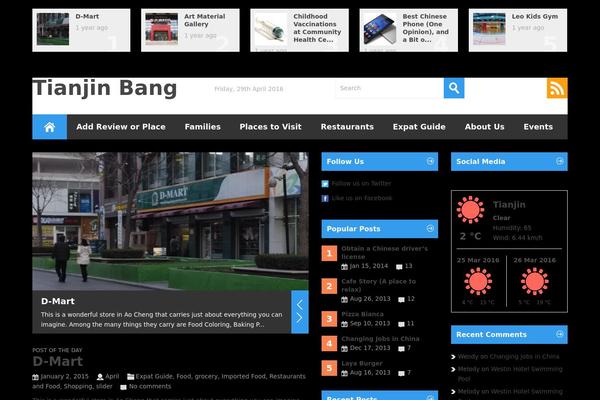The image size is (600, 400).
Task: Open the Events menu item
Action: click(x=538, y=127)
